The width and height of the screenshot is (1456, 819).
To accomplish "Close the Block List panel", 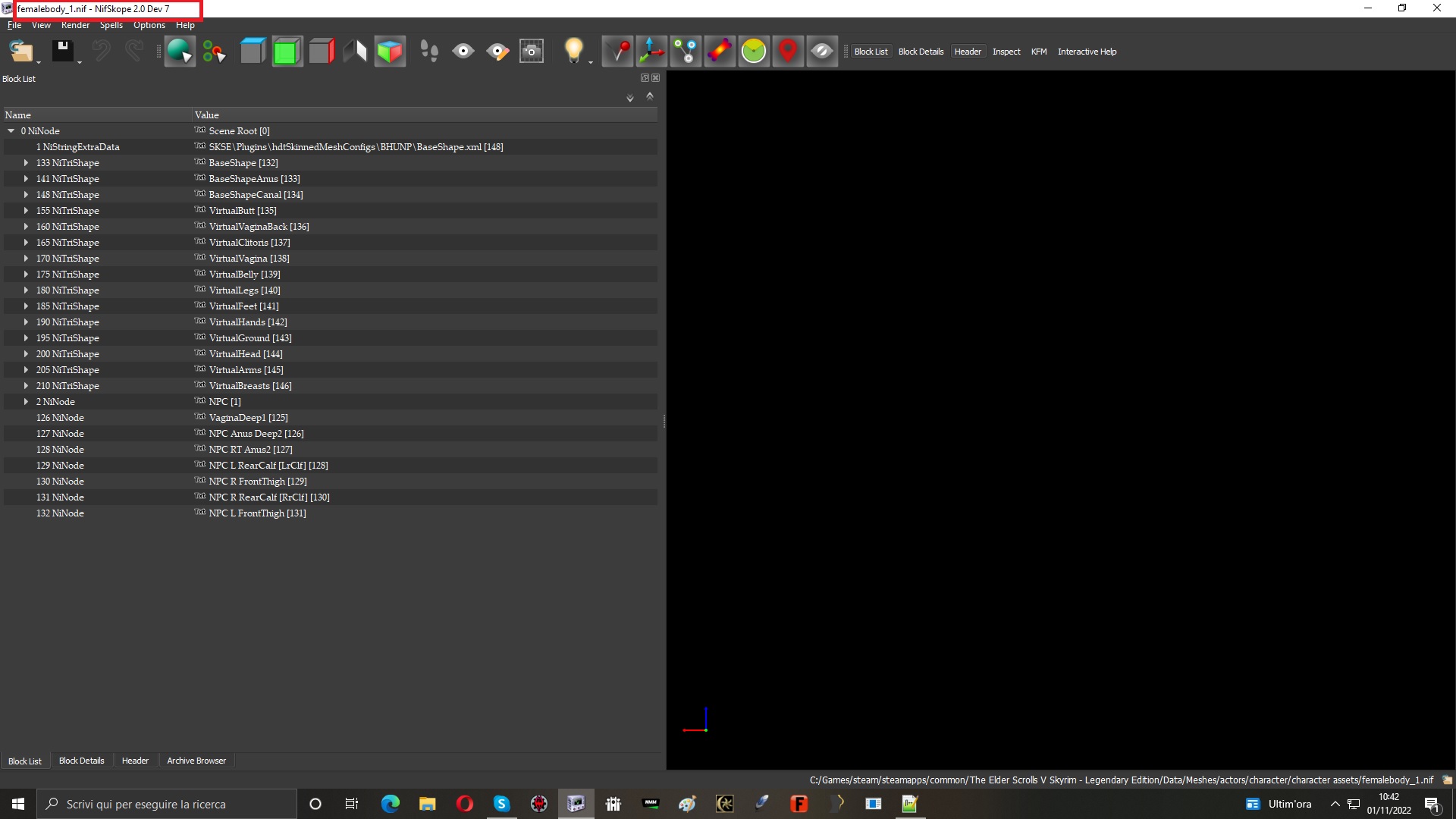I will [x=656, y=78].
